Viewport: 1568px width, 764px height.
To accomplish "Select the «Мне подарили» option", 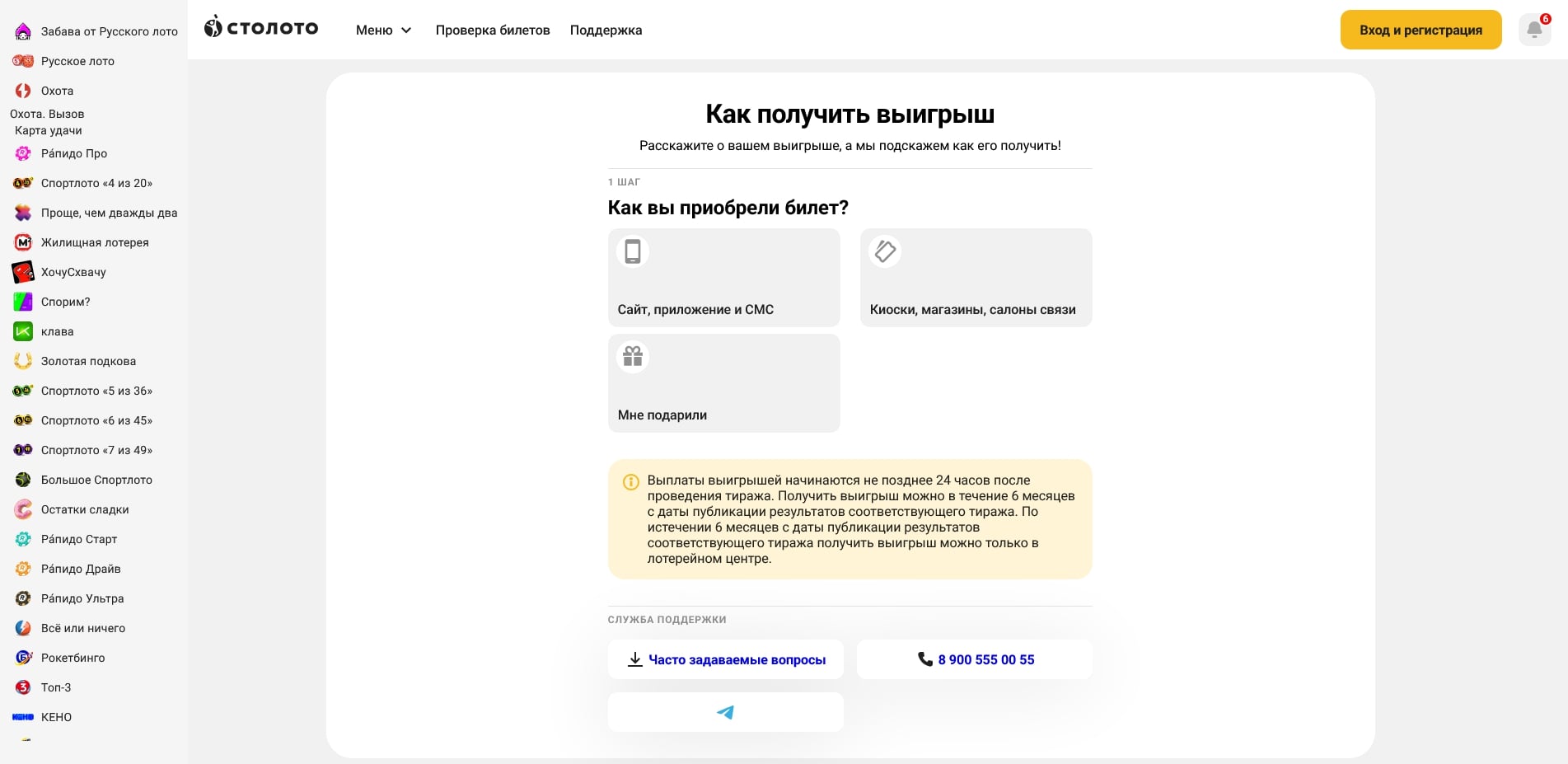I will pyautogui.click(x=723, y=382).
